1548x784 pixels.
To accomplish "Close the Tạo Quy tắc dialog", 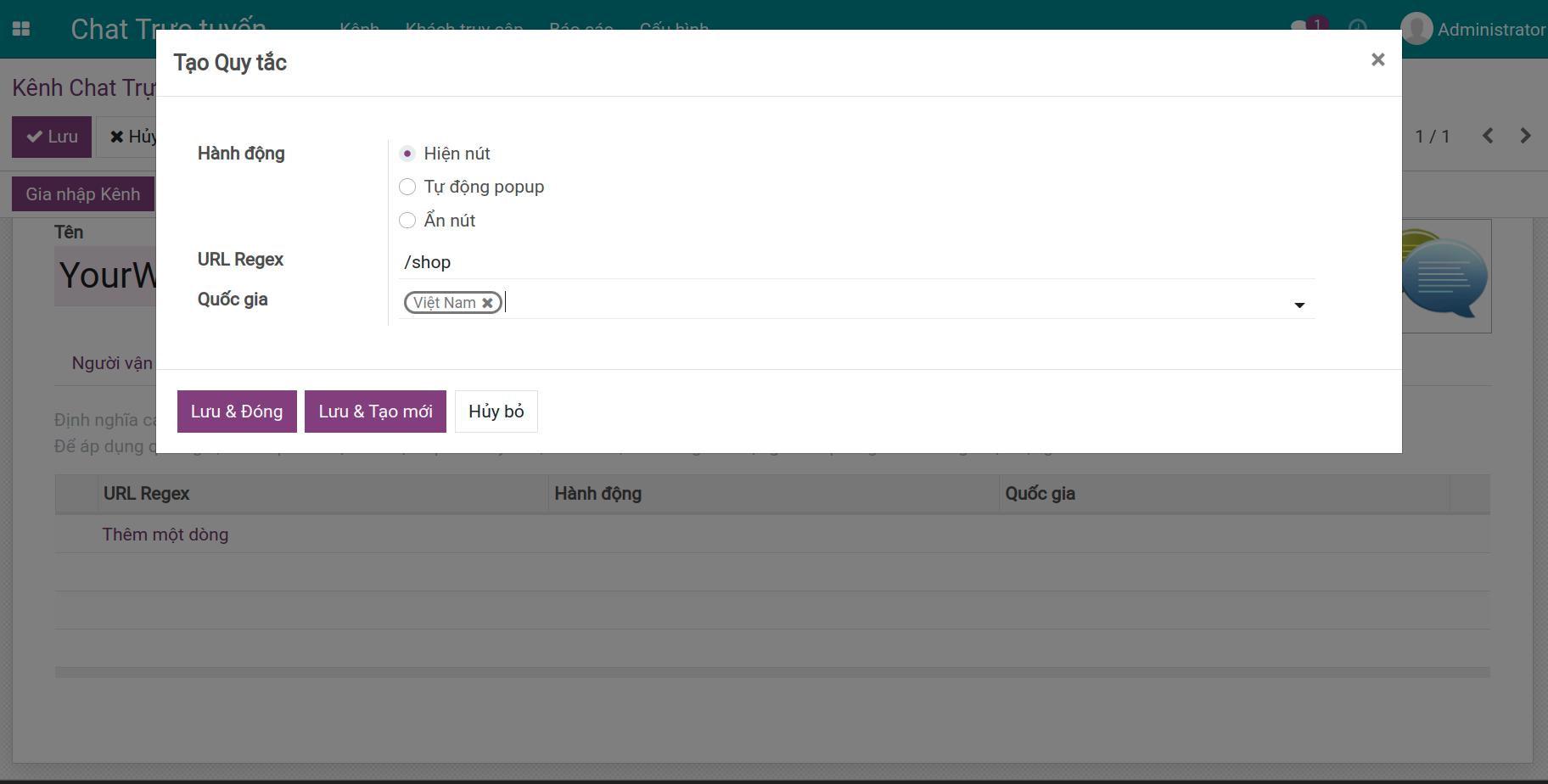I will tap(1377, 59).
